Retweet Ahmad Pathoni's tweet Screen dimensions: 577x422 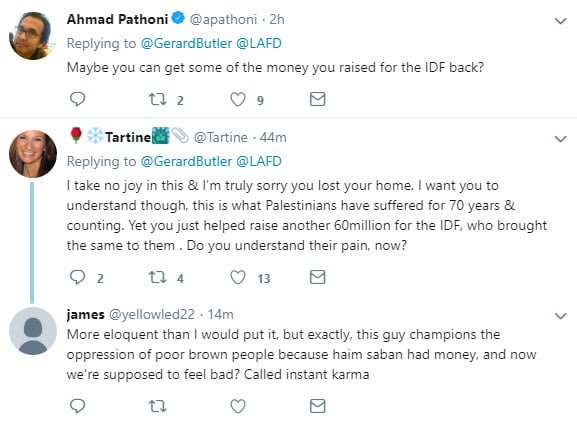click(x=157, y=99)
